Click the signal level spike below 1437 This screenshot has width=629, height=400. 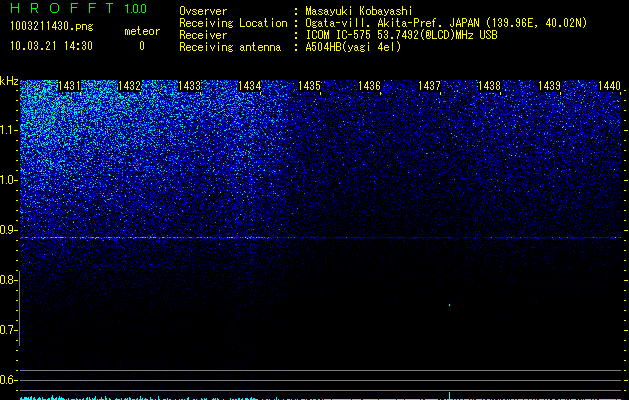coord(449,396)
